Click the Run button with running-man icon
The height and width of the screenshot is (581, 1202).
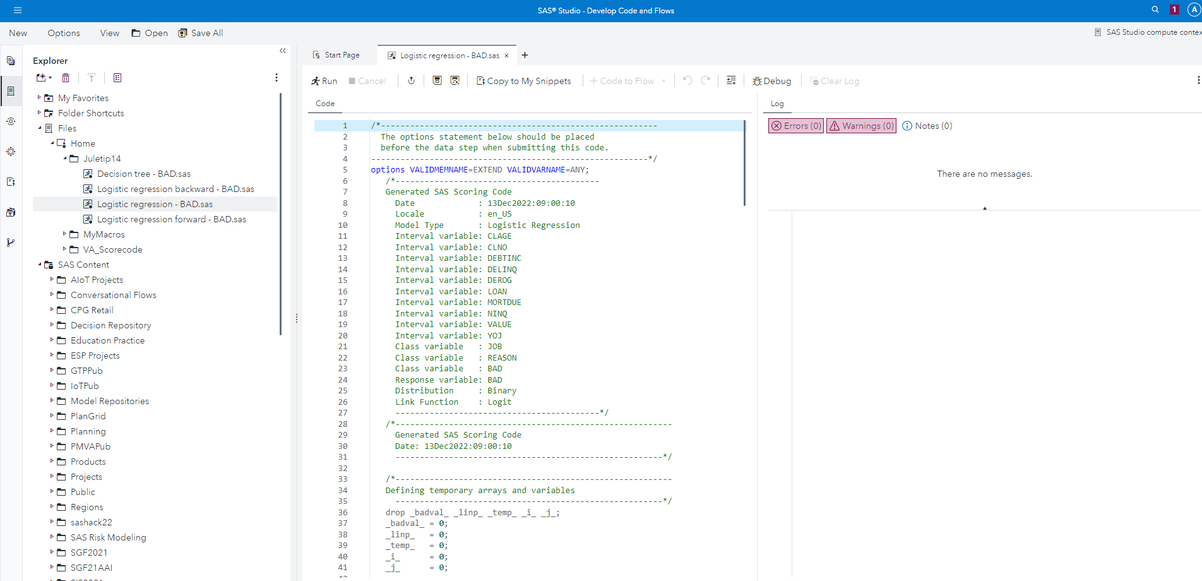tap(324, 81)
